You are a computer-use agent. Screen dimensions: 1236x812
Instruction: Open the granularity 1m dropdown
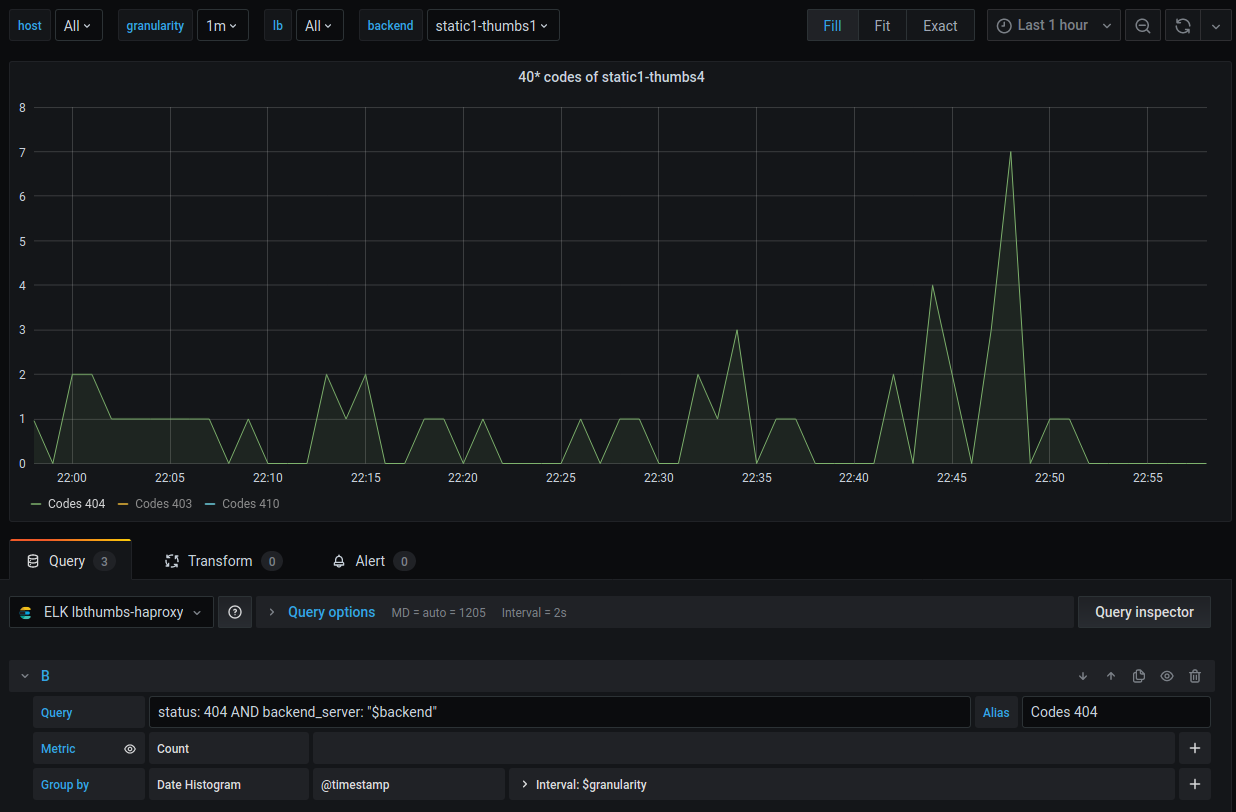(x=222, y=26)
